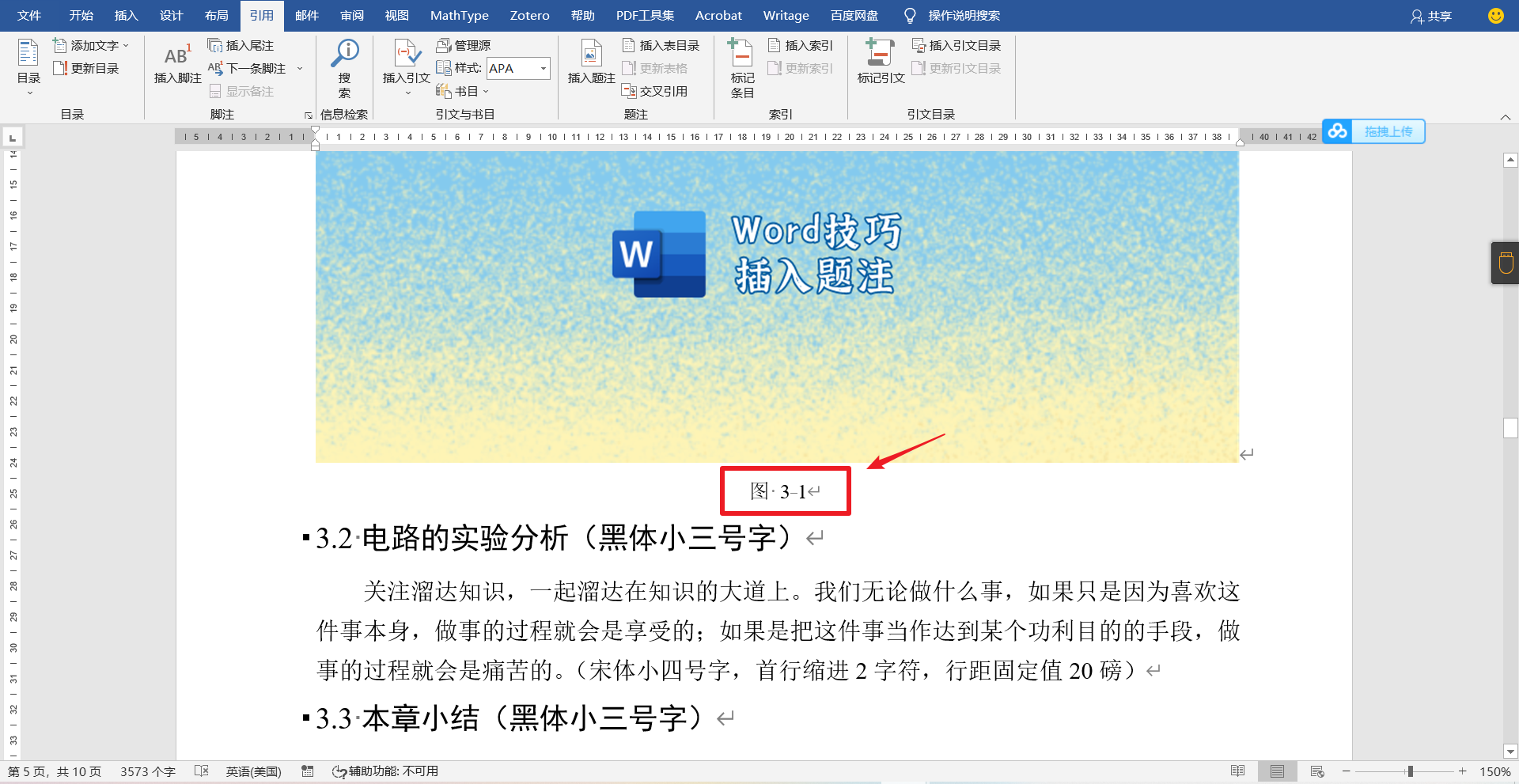Click 添加文字 in the 目录 group
The width and height of the screenshot is (1519, 784).
coord(90,46)
